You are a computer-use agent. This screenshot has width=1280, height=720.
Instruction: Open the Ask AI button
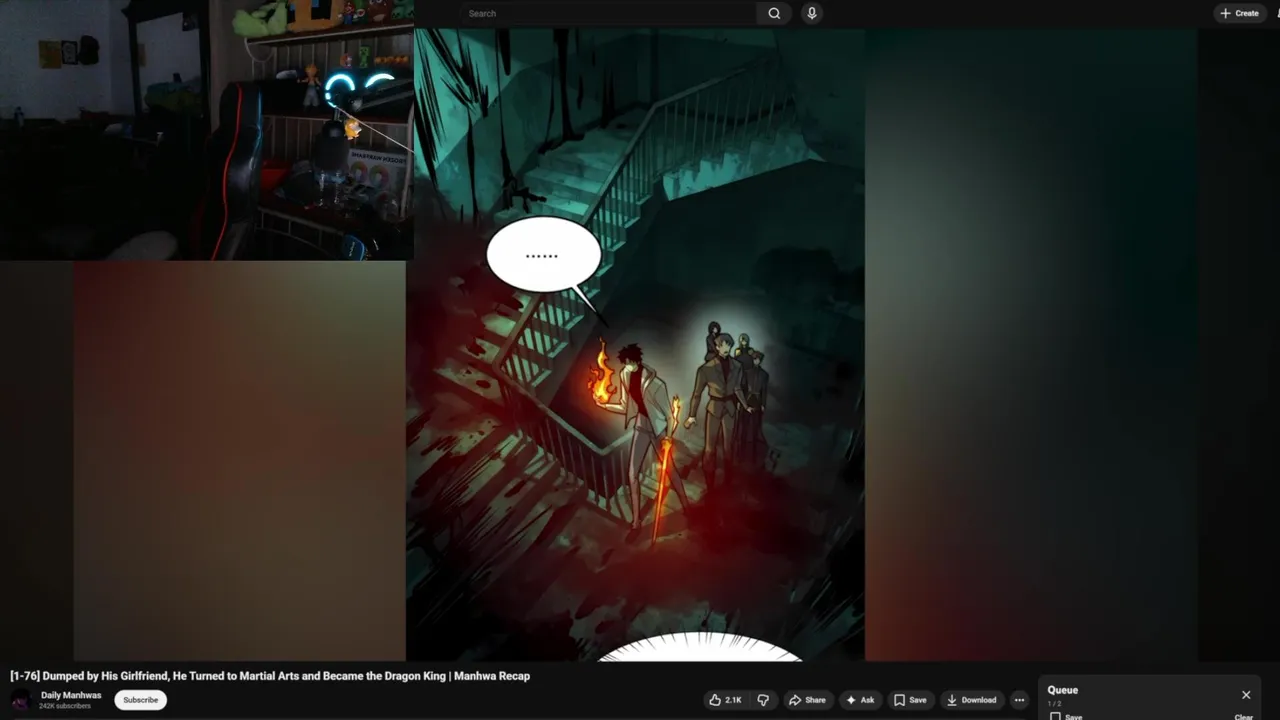point(860,700)
